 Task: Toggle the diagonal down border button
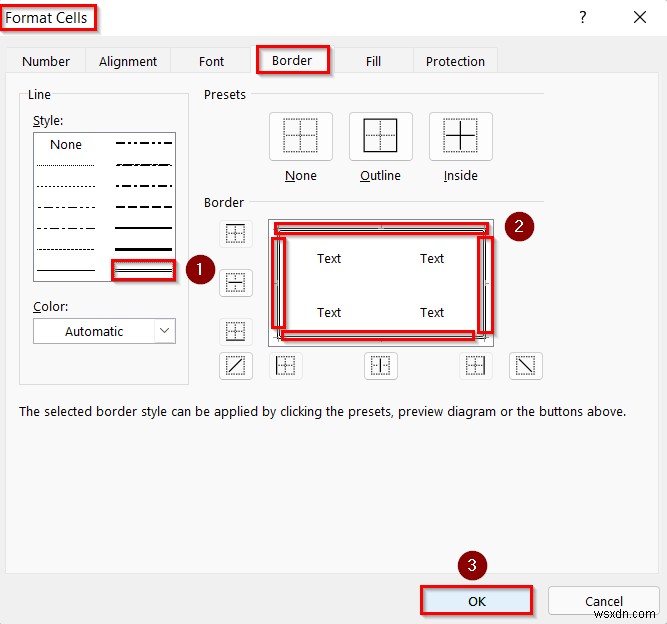coord(526,366)
